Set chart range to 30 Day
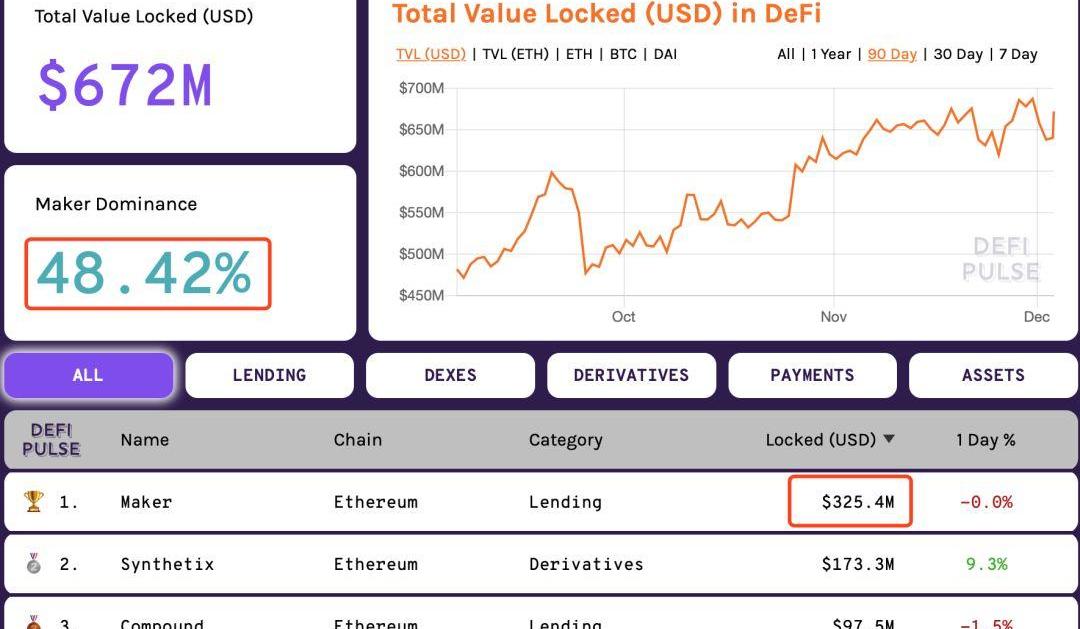Image resolution: width=1080 pixels, height=629 pixels. click(x=958, y=54)
